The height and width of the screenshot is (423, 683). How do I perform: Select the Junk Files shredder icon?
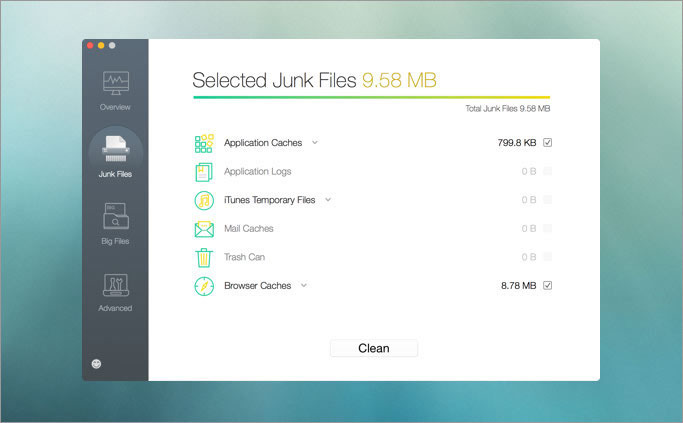[115, 149]
